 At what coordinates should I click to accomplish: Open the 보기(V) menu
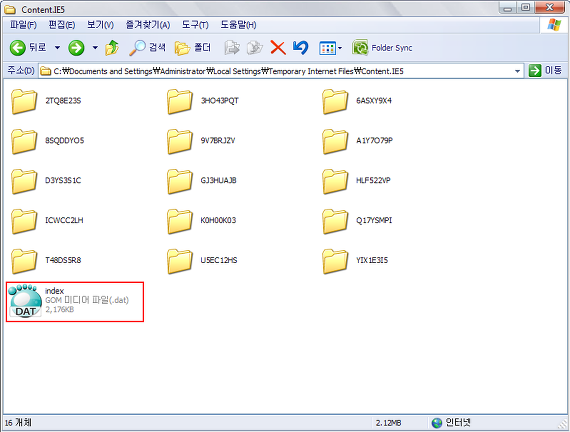click(100, 25)
